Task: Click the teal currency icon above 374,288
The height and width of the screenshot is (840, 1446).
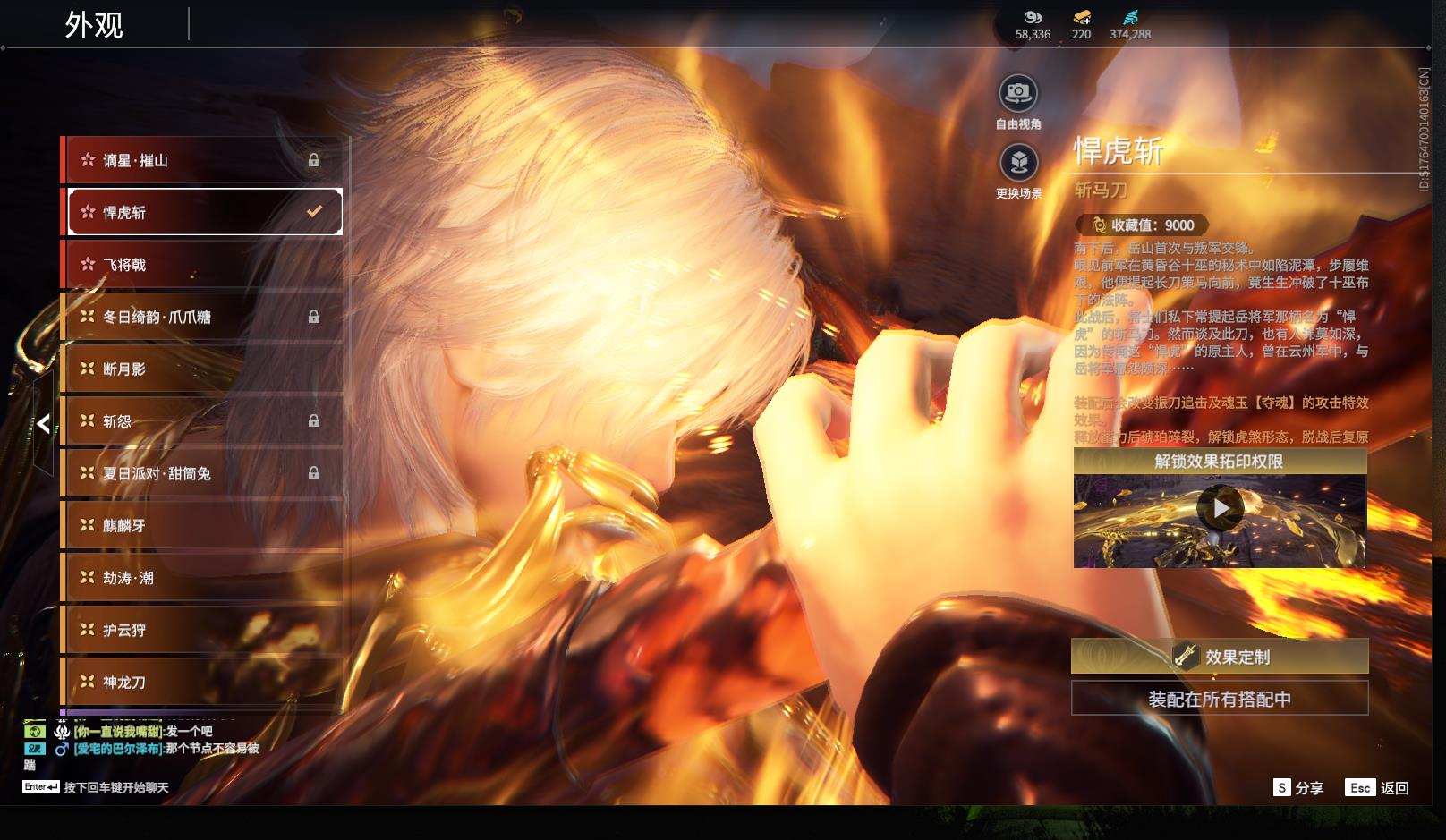Action: tap(1130, 17)
